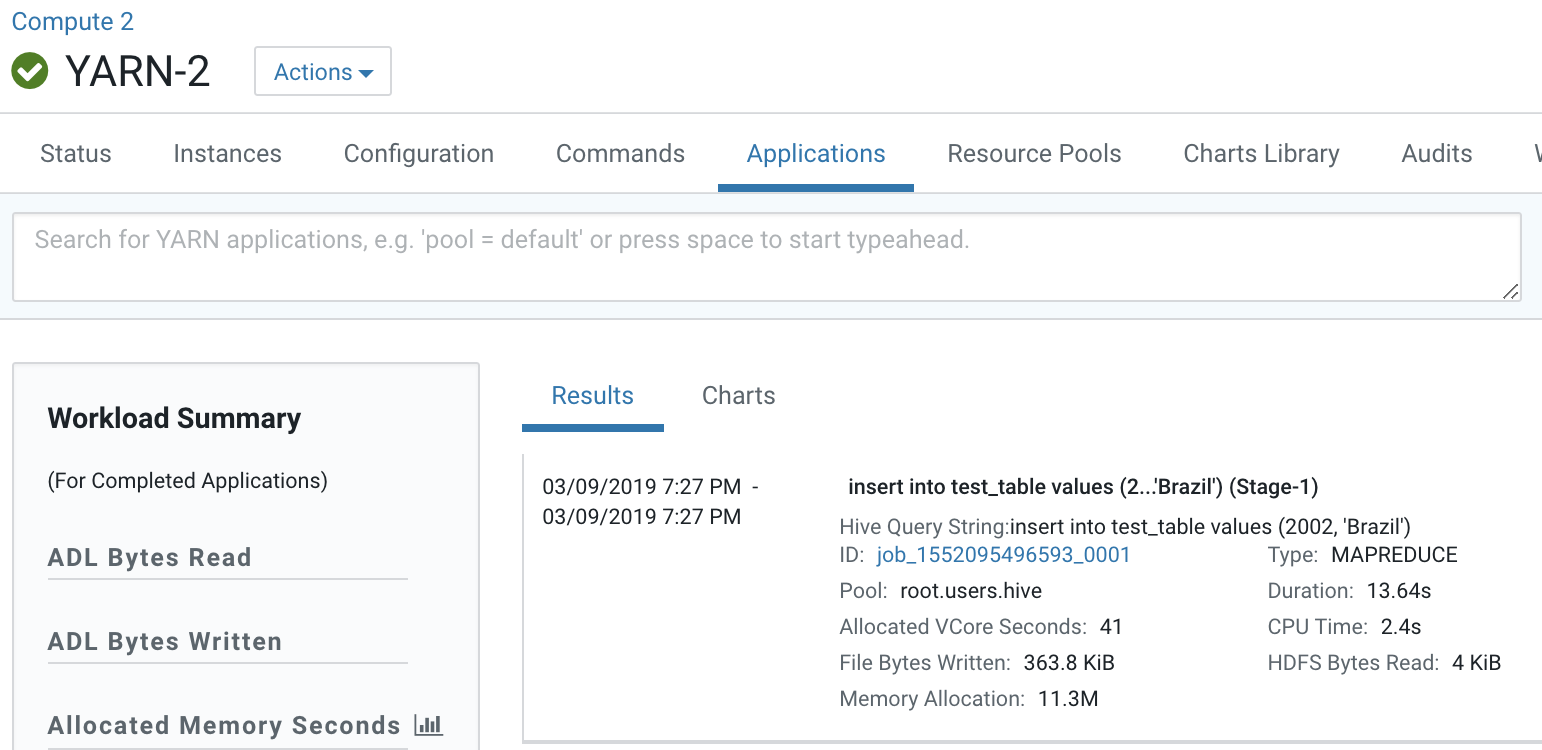The width and height of the screenshot is (1542, 750).
Task: Select the Allocated Memory Seconds heading
Action: [224, 726]
